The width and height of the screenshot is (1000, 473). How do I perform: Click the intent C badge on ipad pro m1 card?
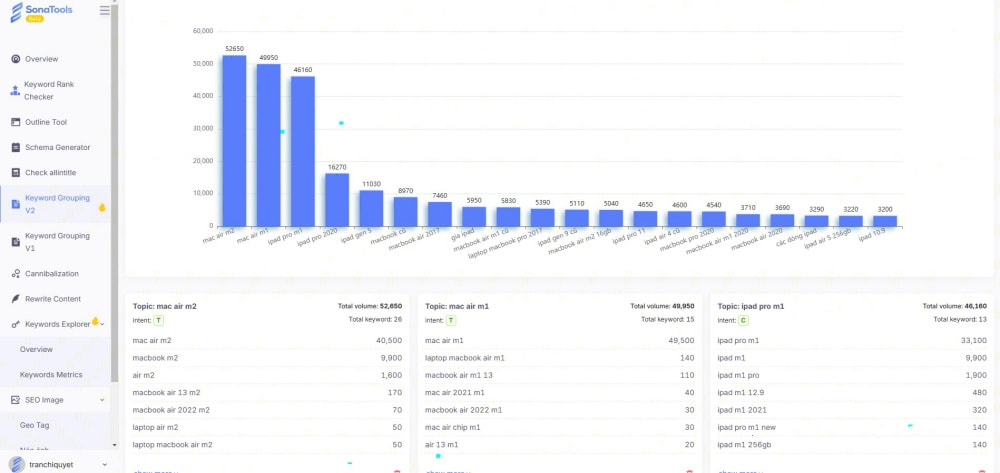click(743, 320)
